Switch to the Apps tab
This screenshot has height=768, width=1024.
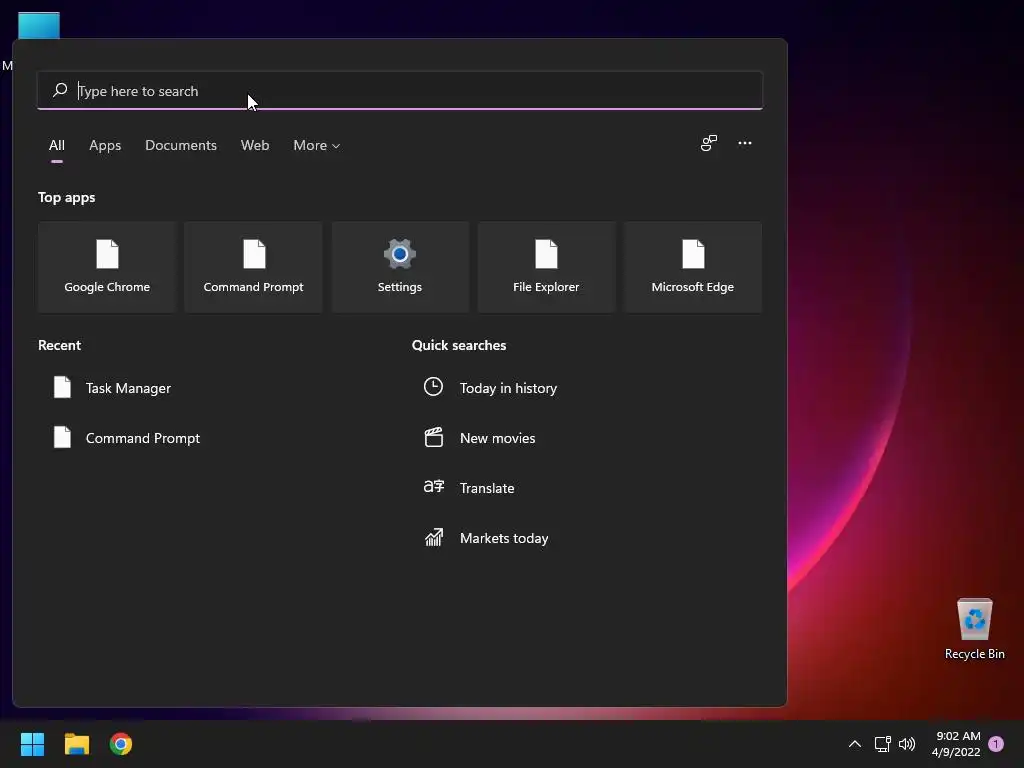(x=105, y=145)
